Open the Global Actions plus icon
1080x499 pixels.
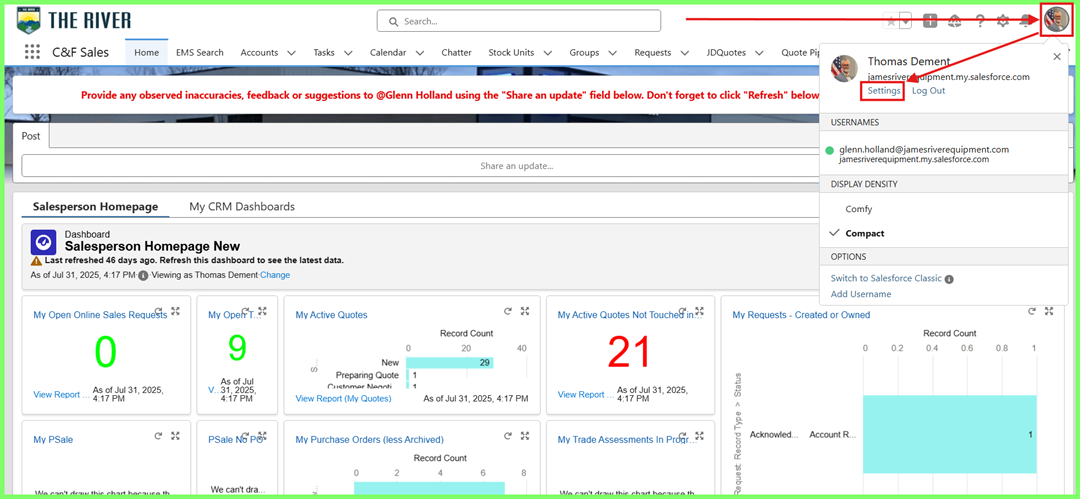point(930,21)
